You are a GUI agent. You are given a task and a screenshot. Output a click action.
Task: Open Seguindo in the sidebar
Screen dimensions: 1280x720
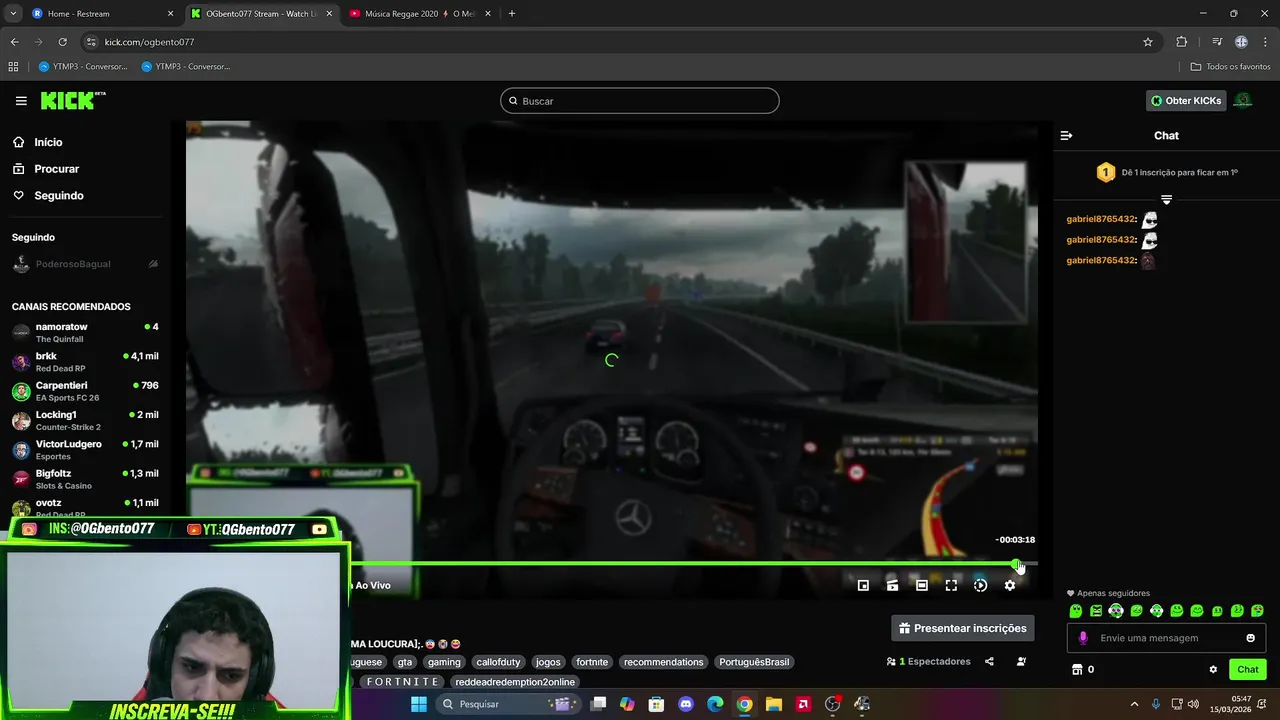(59, 196)
